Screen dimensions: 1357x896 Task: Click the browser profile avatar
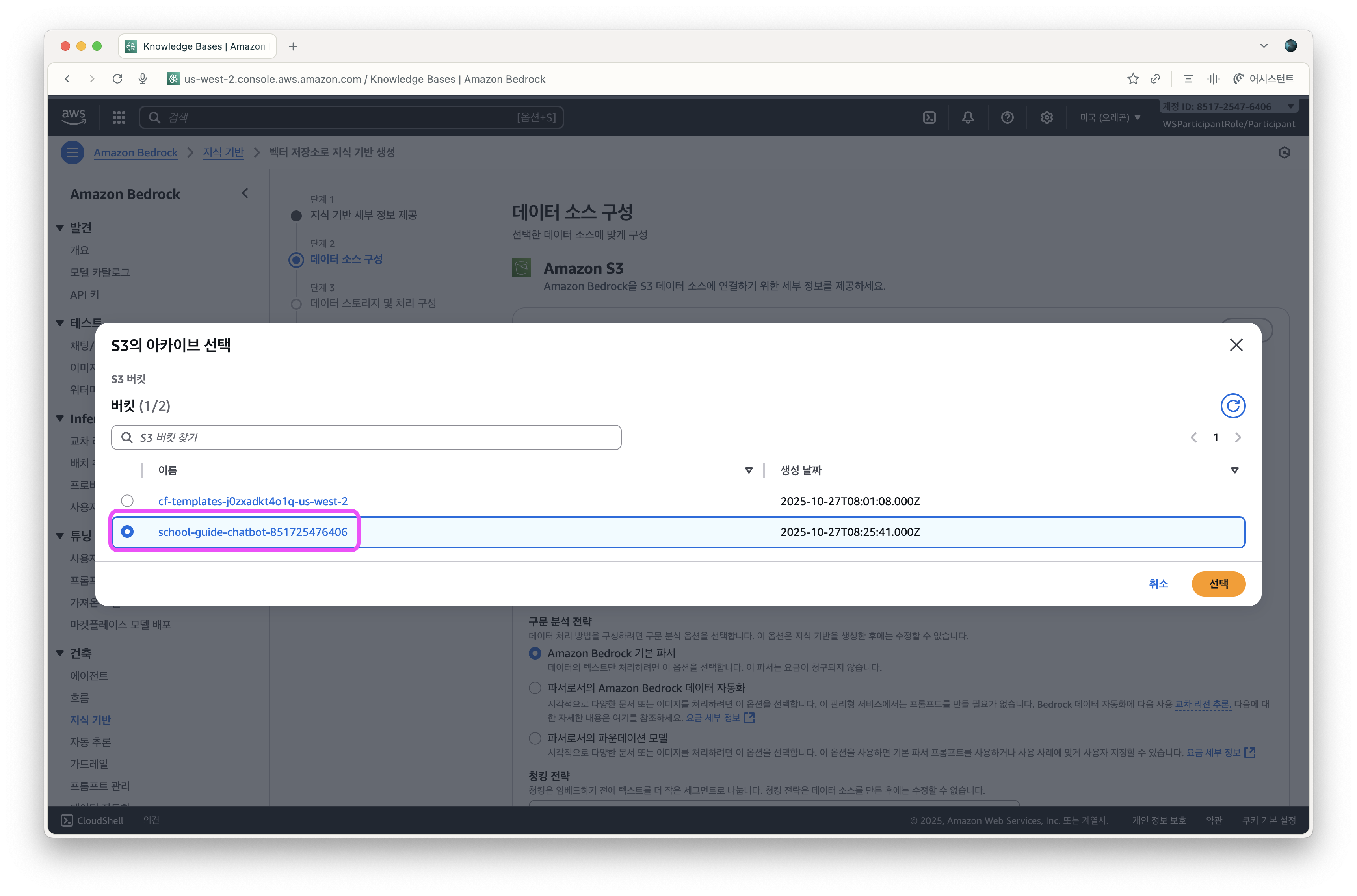(1291, 46)
